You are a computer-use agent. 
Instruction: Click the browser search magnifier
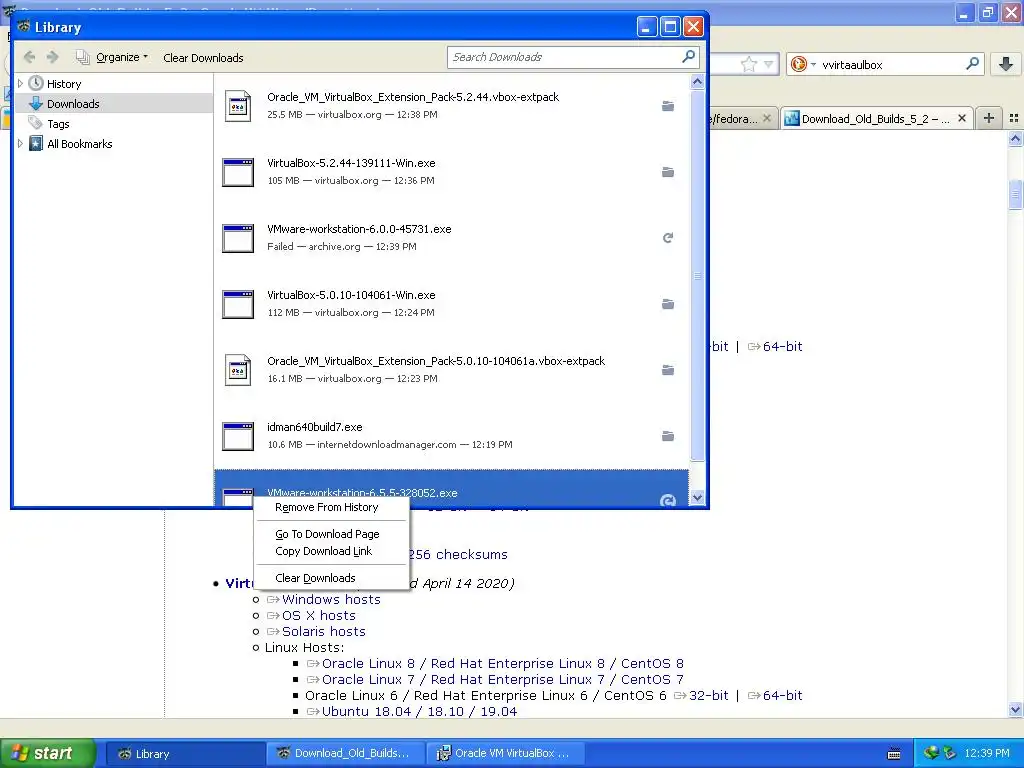pos(972,63)
